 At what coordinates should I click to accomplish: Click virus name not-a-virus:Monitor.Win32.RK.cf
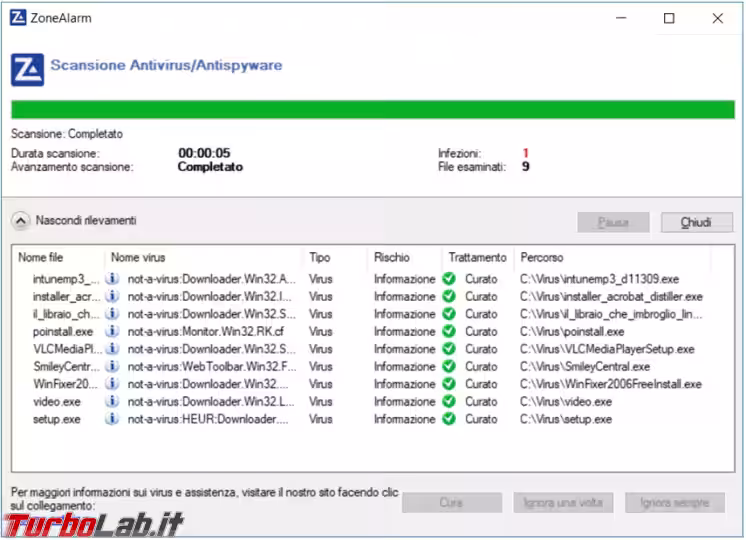pyautogui.click(x=206, y=332)
